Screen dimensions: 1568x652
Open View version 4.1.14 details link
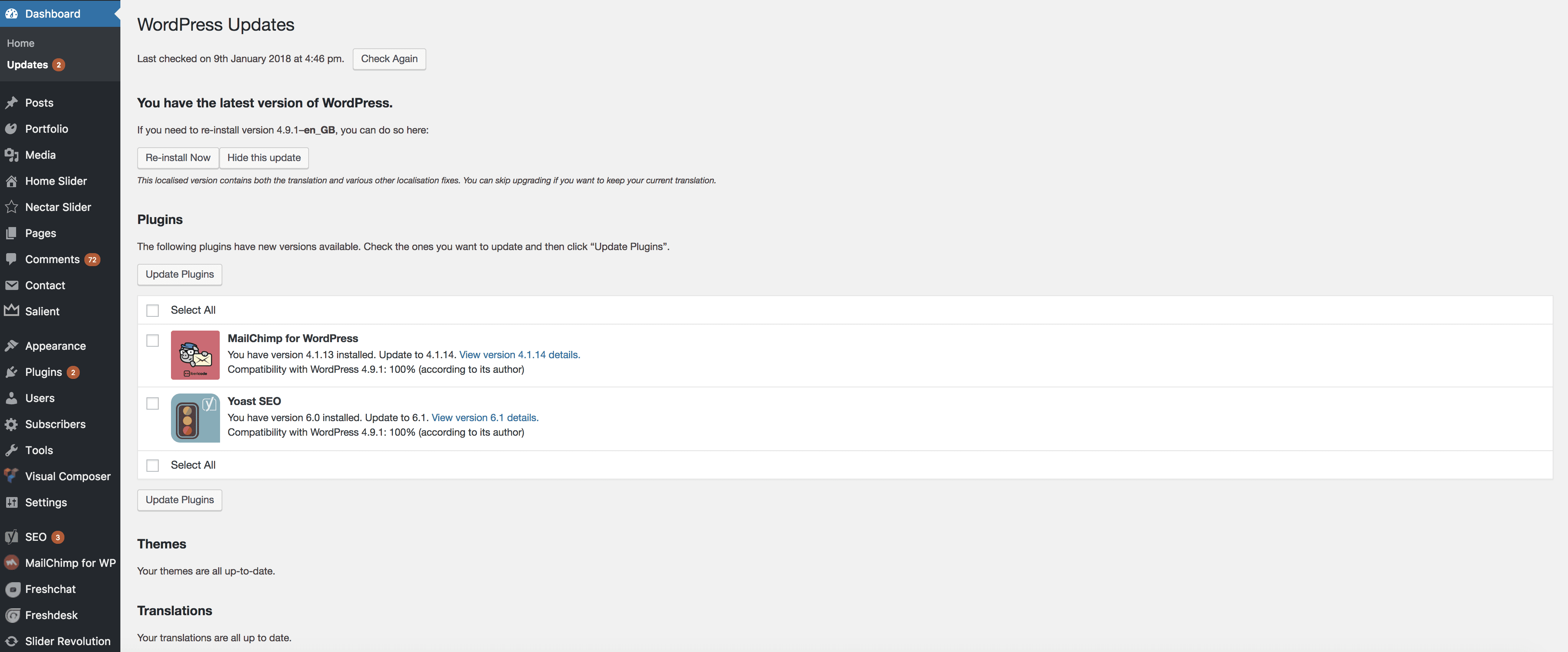coord(519,355)
